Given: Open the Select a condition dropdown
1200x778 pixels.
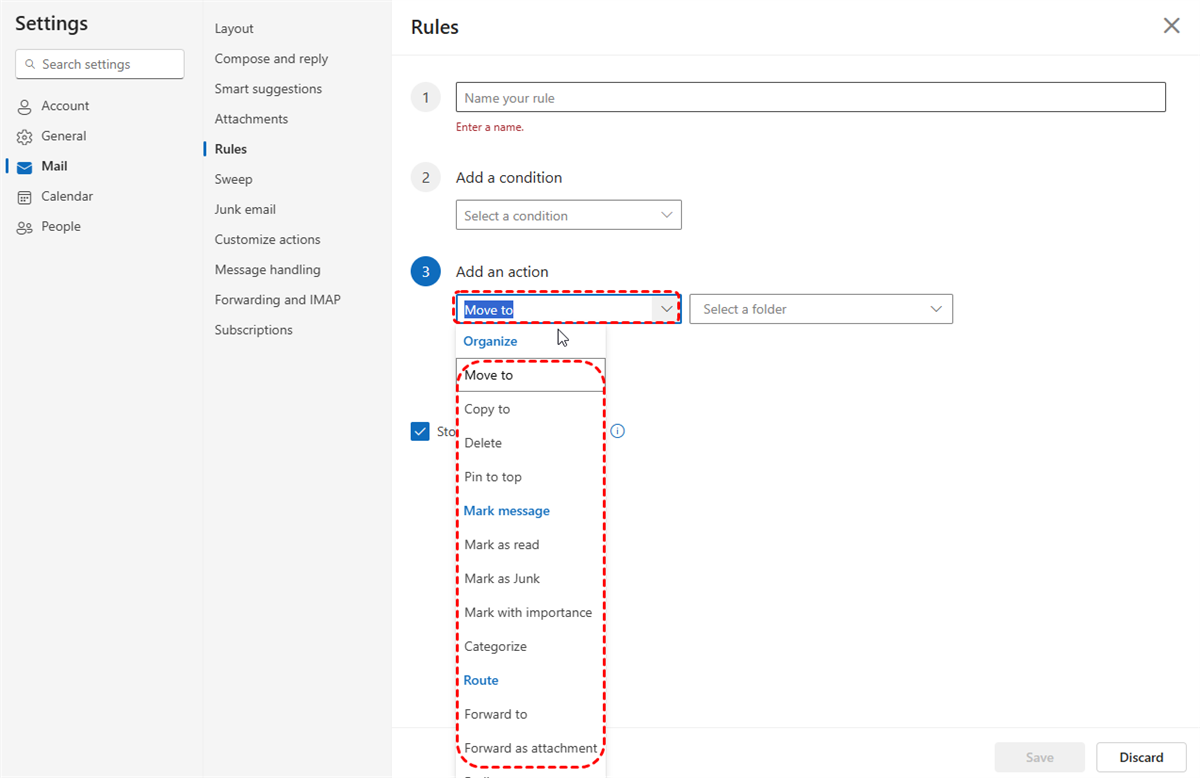Looking at the screenshot, I should click(x=568, y=215).
